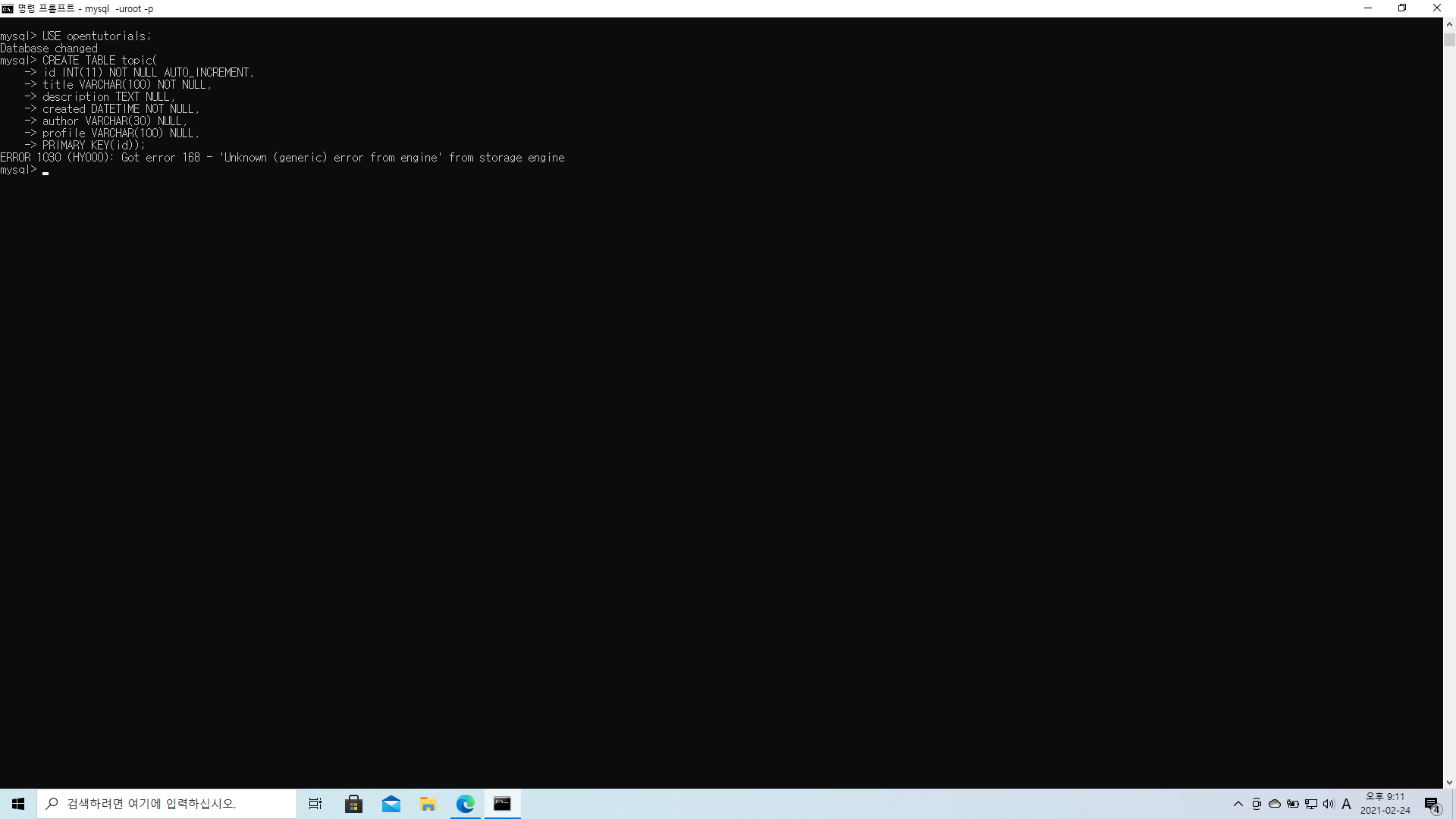Open Task View from the taskbar
Image resolution: width=1456 pixels, height=819 pixels.
tap(315, 804)
